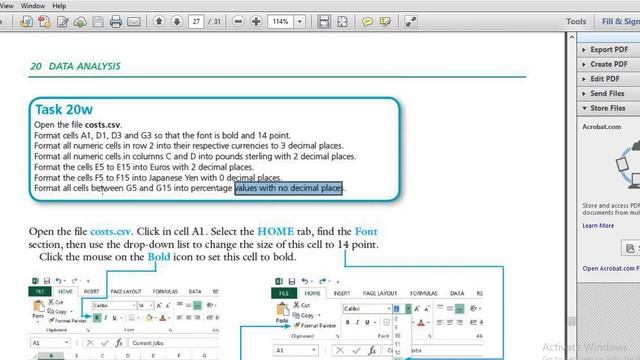Go to next page with down arrow
This screenshot has width=640, height=360.
[x=177, y=22]
